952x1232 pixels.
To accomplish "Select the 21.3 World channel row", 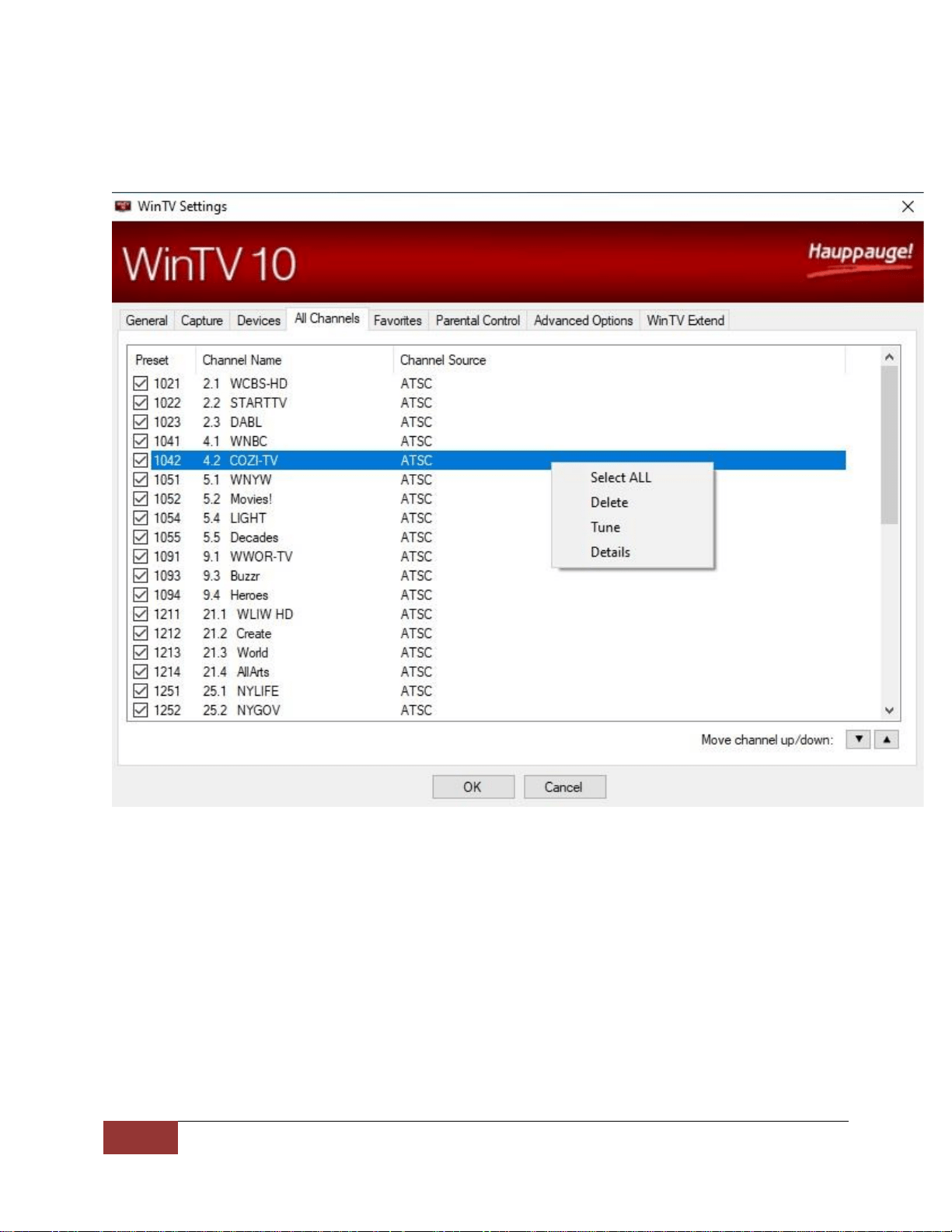I will (x=487, y=652).
